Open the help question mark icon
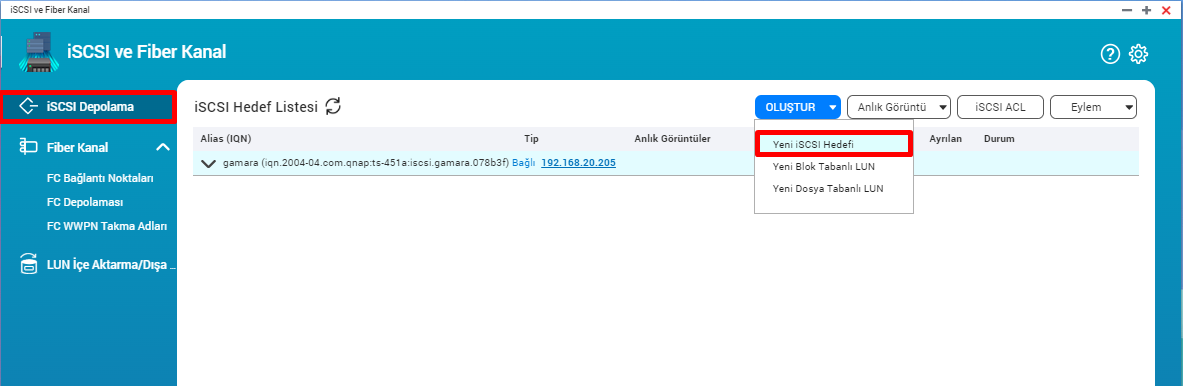1183x386 pixels. (x=1110, y=54)
